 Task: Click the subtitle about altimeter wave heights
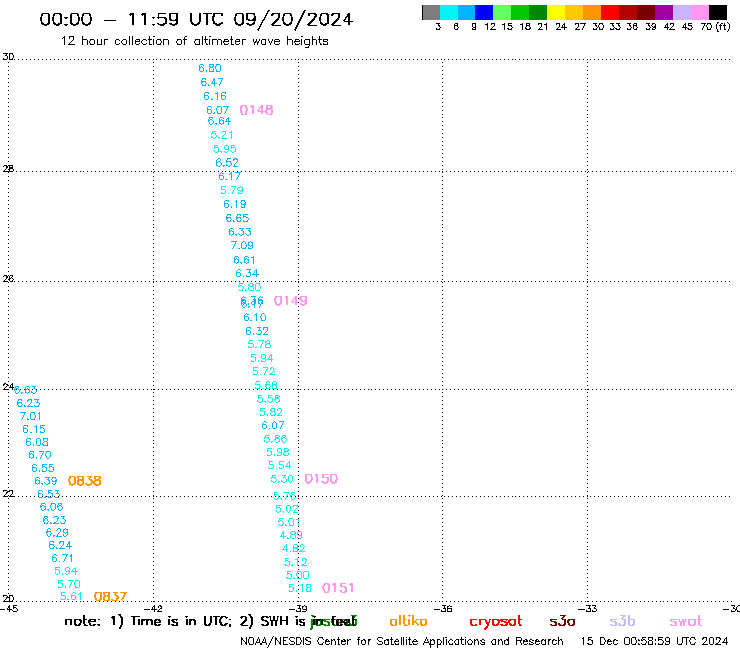[194, 41]
